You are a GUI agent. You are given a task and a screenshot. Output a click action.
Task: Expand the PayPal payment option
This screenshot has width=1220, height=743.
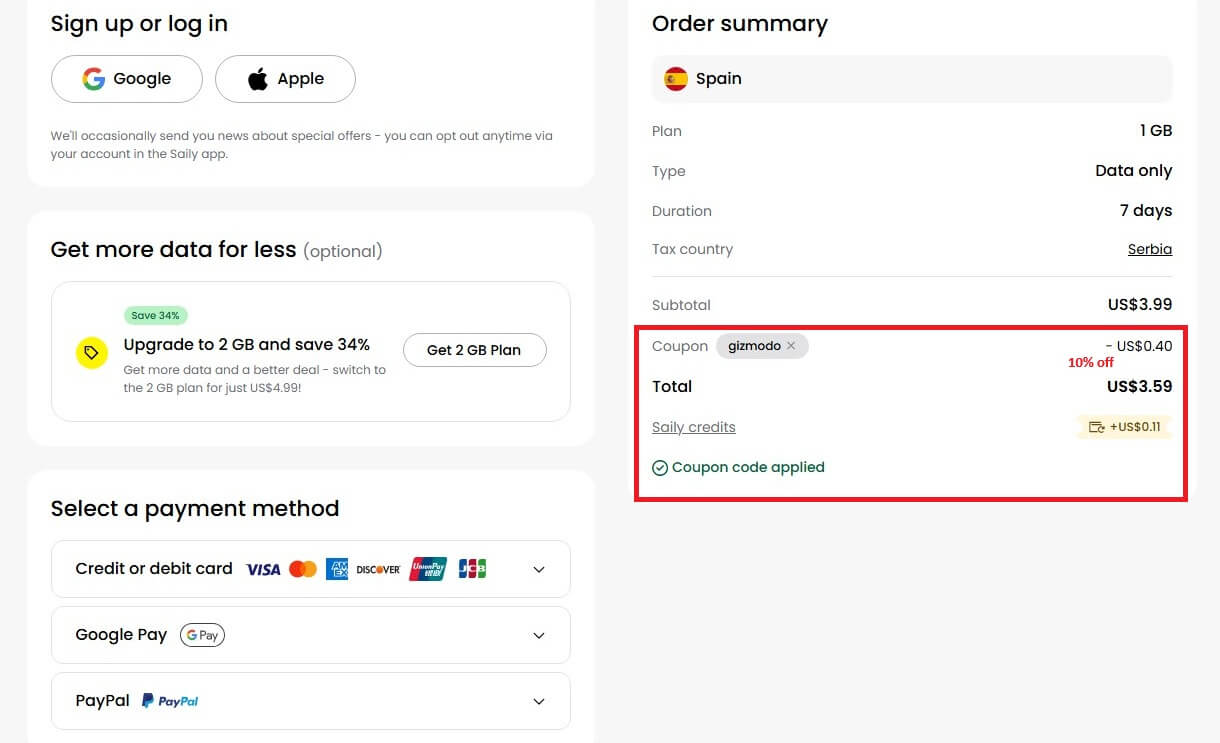point(539,700)
